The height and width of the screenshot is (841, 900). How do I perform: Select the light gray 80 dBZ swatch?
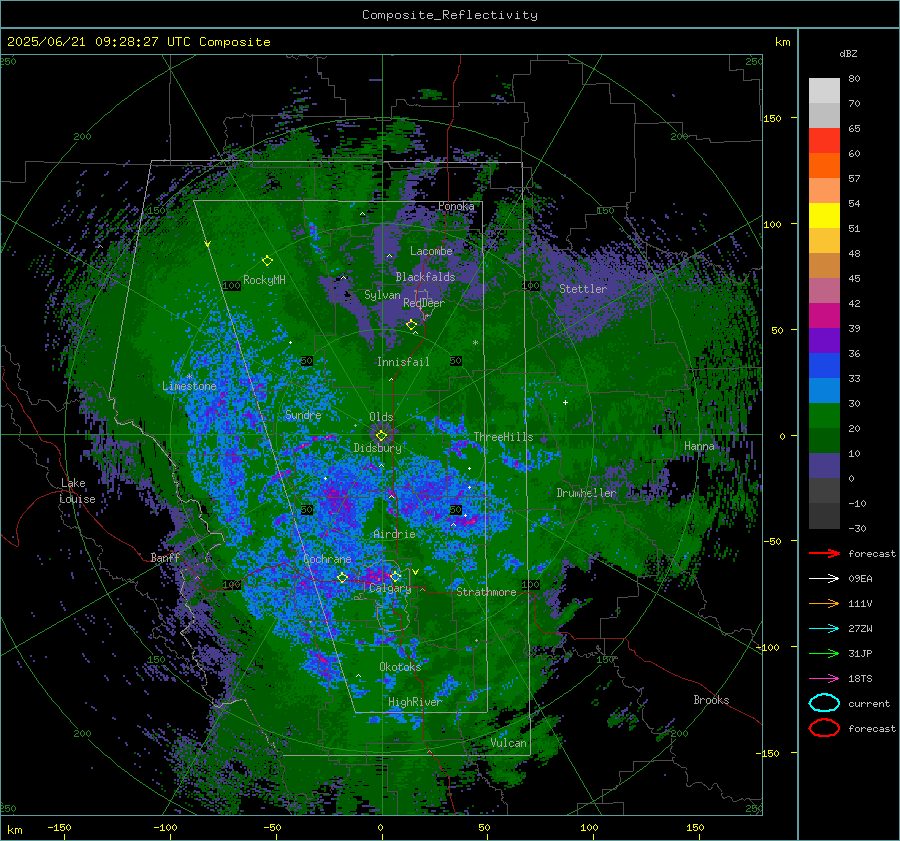pos(824,91)
